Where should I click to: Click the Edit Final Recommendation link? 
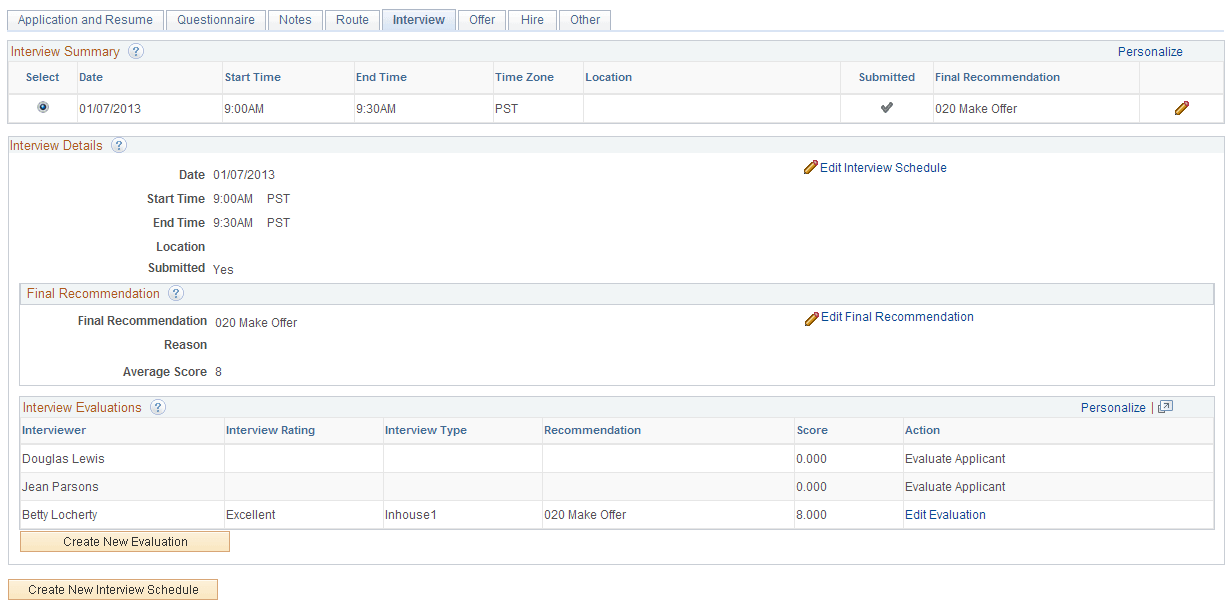tap(897, 317)
